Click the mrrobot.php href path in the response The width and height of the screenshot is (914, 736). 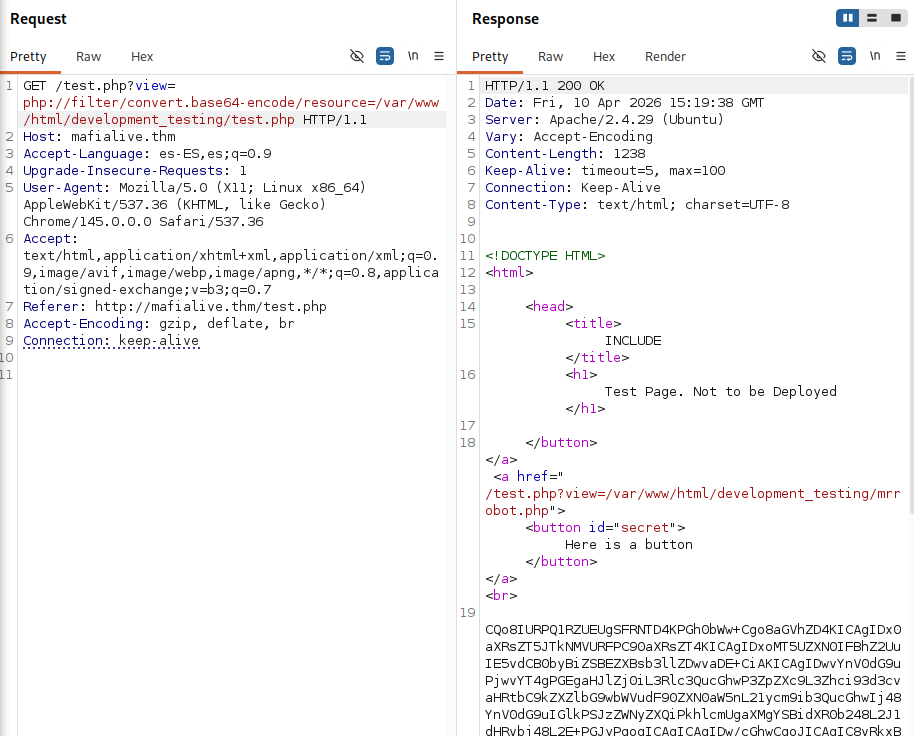692,502
